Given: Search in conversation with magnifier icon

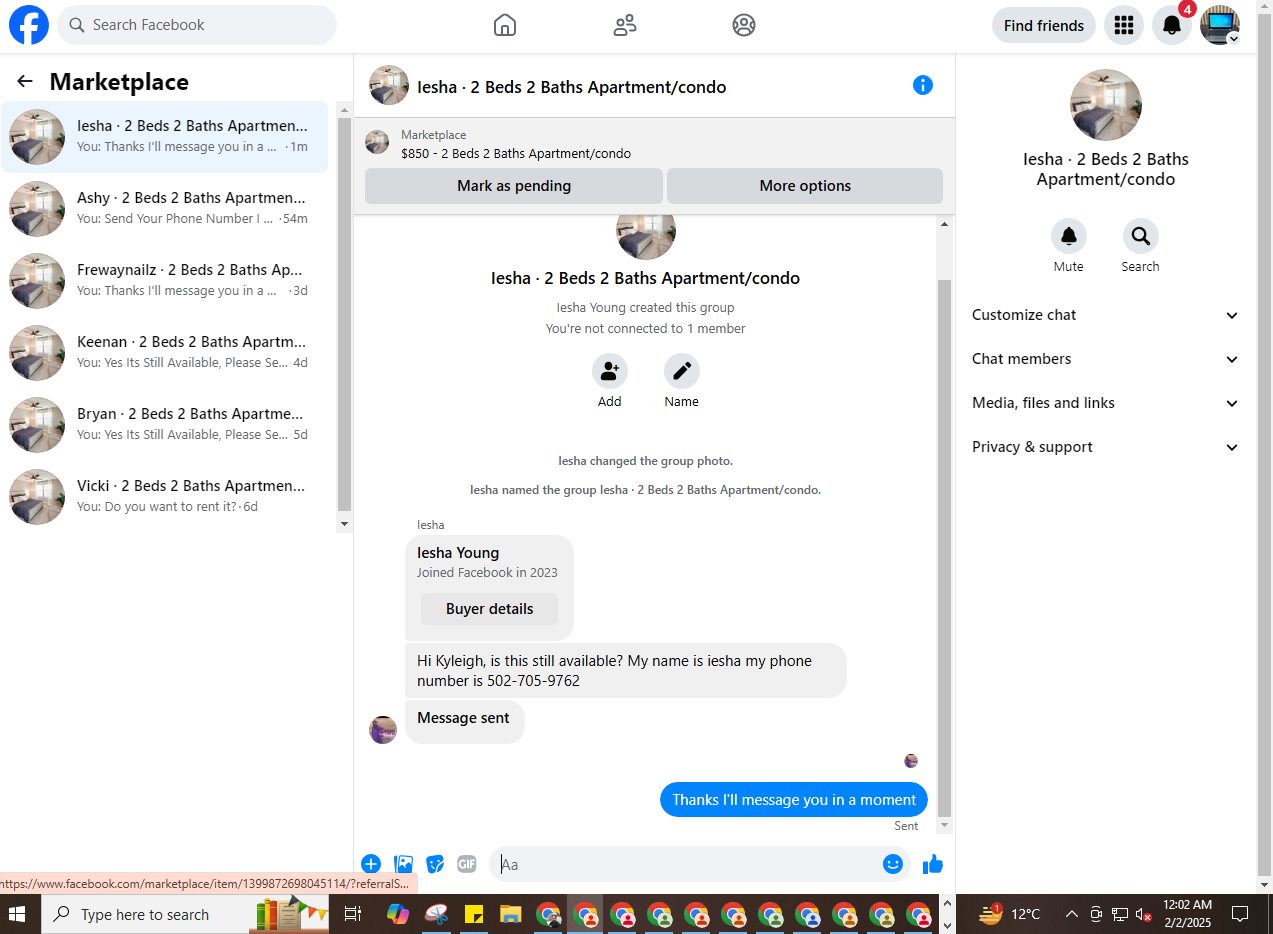Looking at the screenshot, I should coord(1140,236).
